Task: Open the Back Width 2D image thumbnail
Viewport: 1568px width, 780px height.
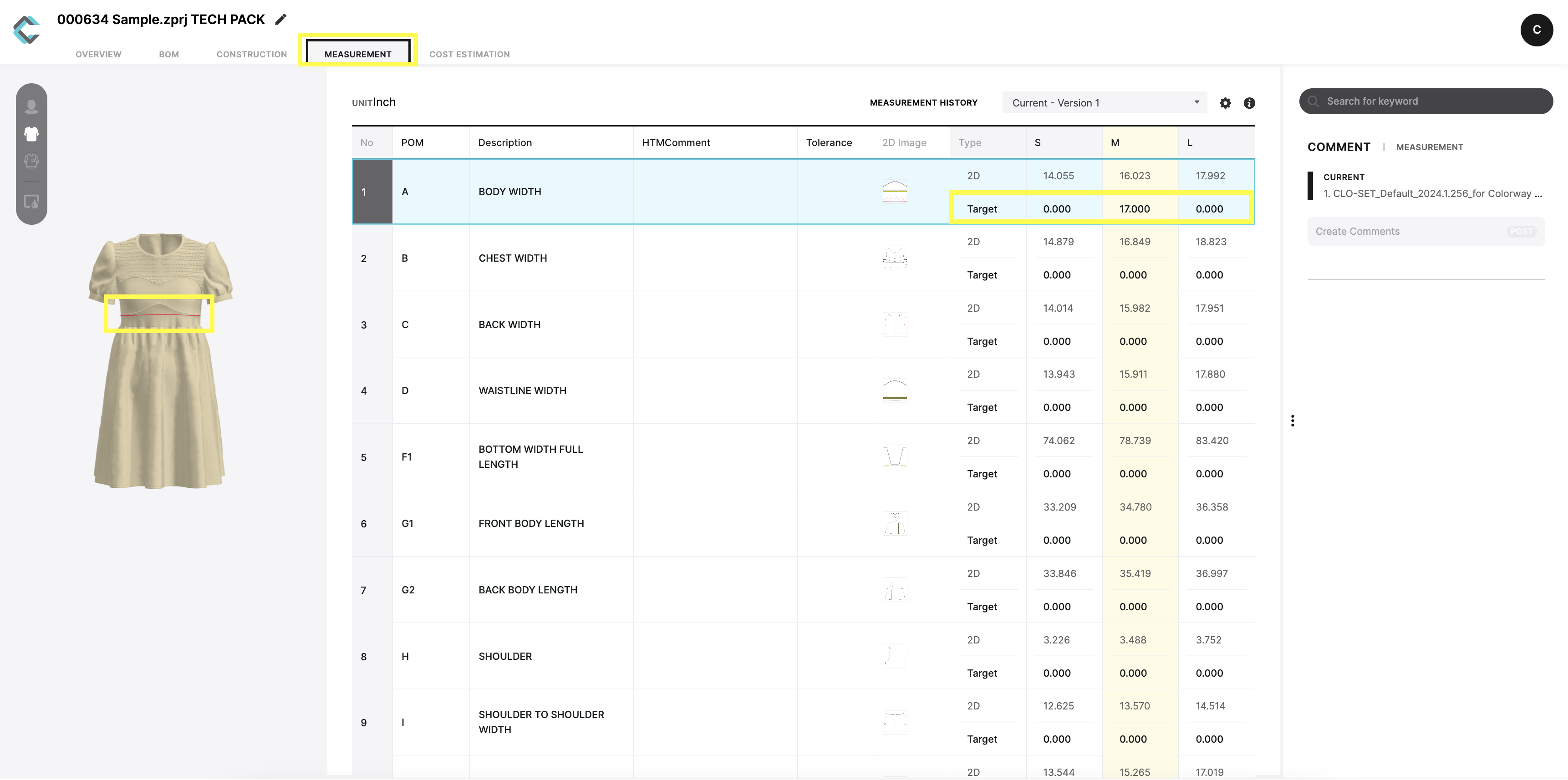Action: (x=895, y=324)
